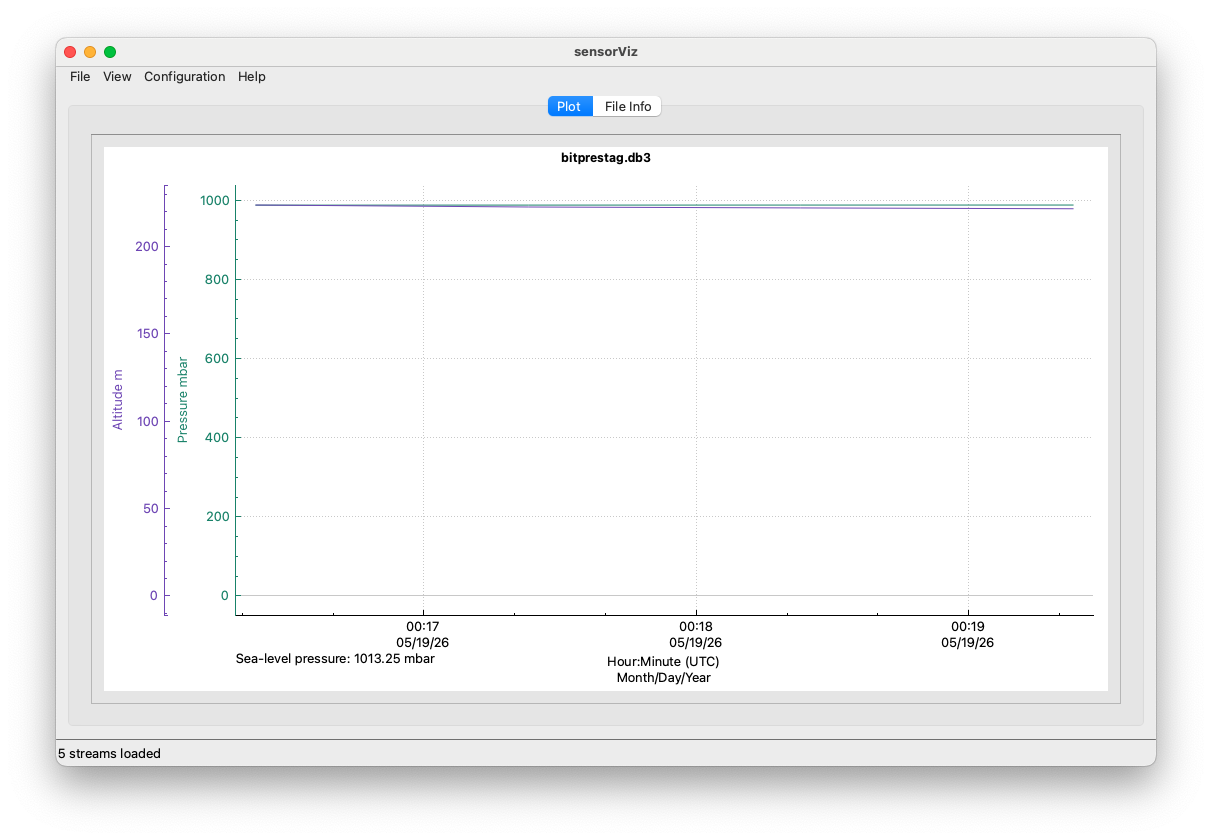Viewport: 1212px width, 840px height.
Task: Close the sensorViz window
Action: pos(70,52)
